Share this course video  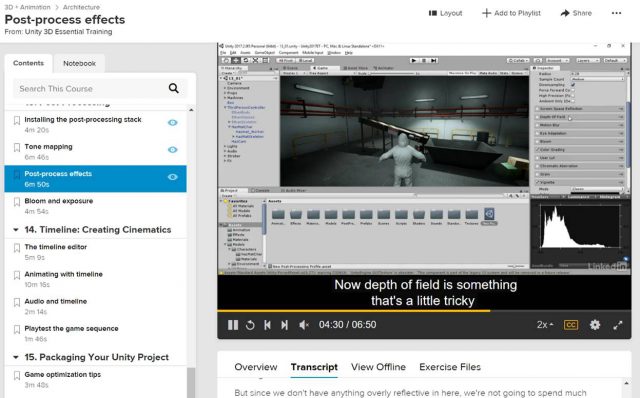click(576, 13)
